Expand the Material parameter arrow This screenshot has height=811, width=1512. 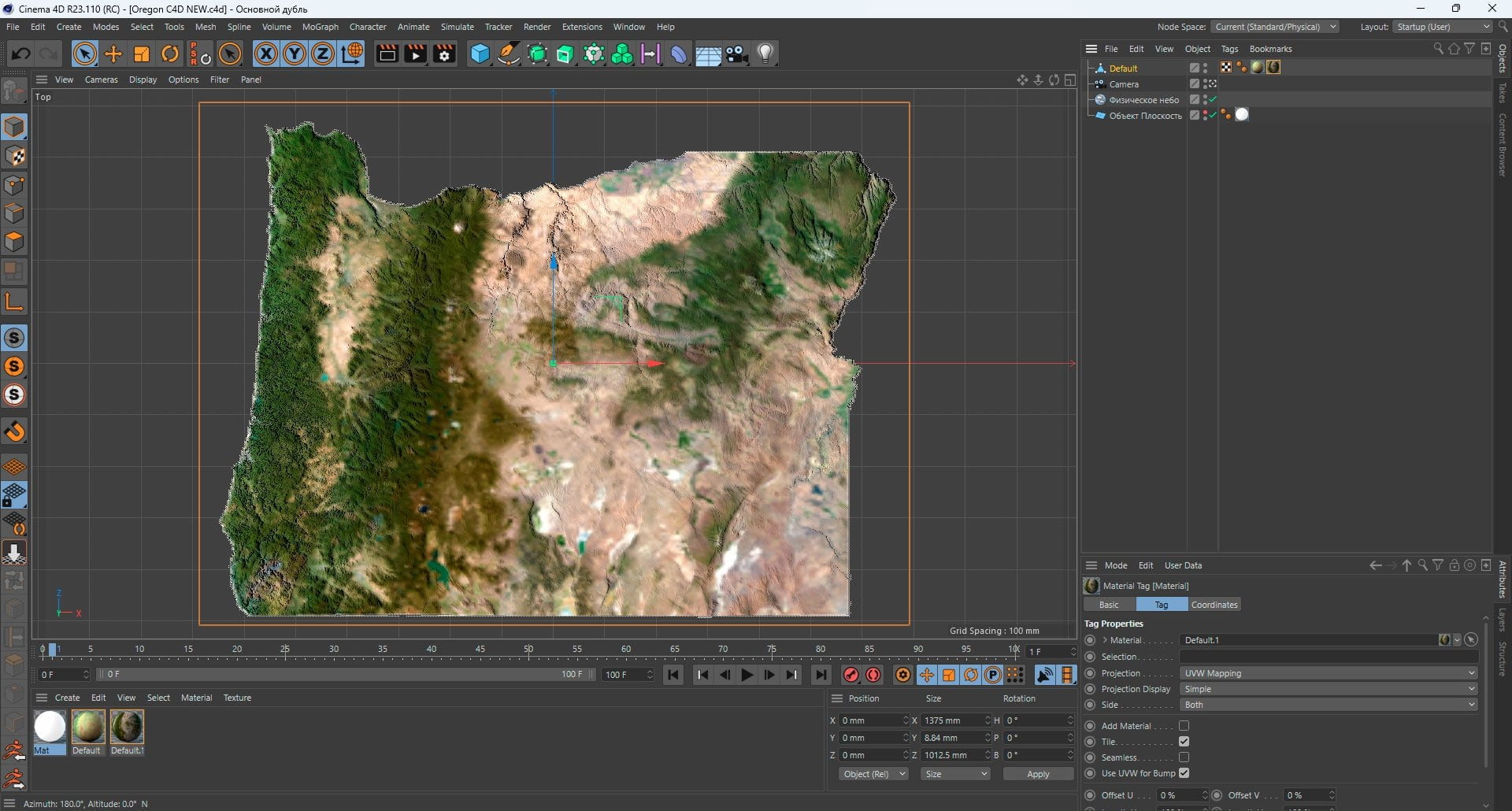tap(1105, 640)
